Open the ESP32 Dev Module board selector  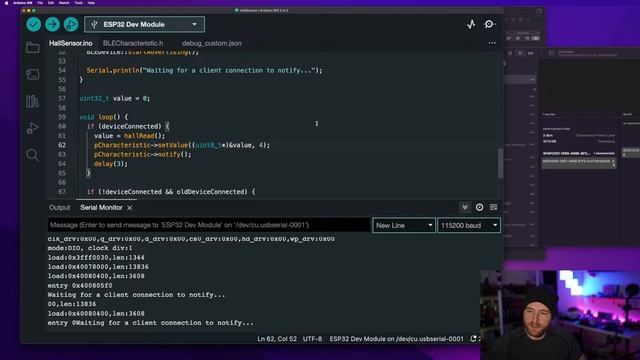(144, 24)
